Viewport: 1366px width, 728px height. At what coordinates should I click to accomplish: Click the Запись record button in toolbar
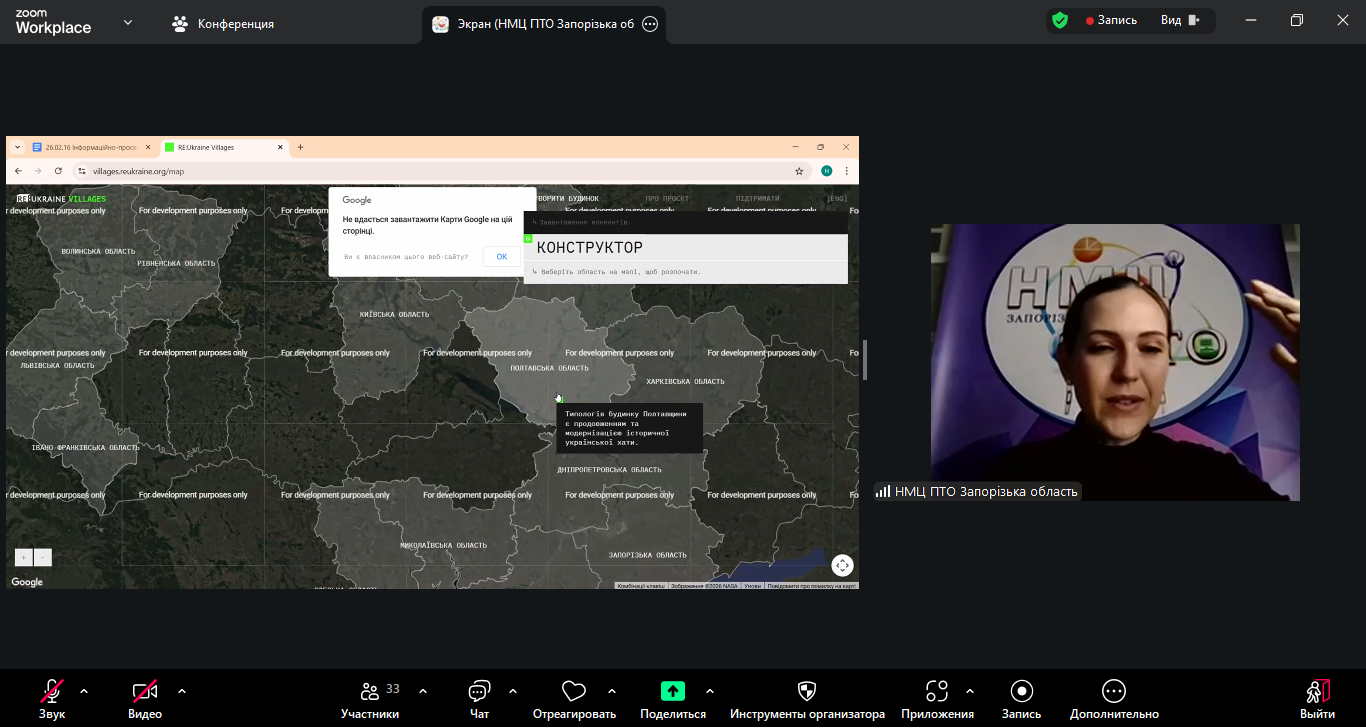click(1021, 699)
